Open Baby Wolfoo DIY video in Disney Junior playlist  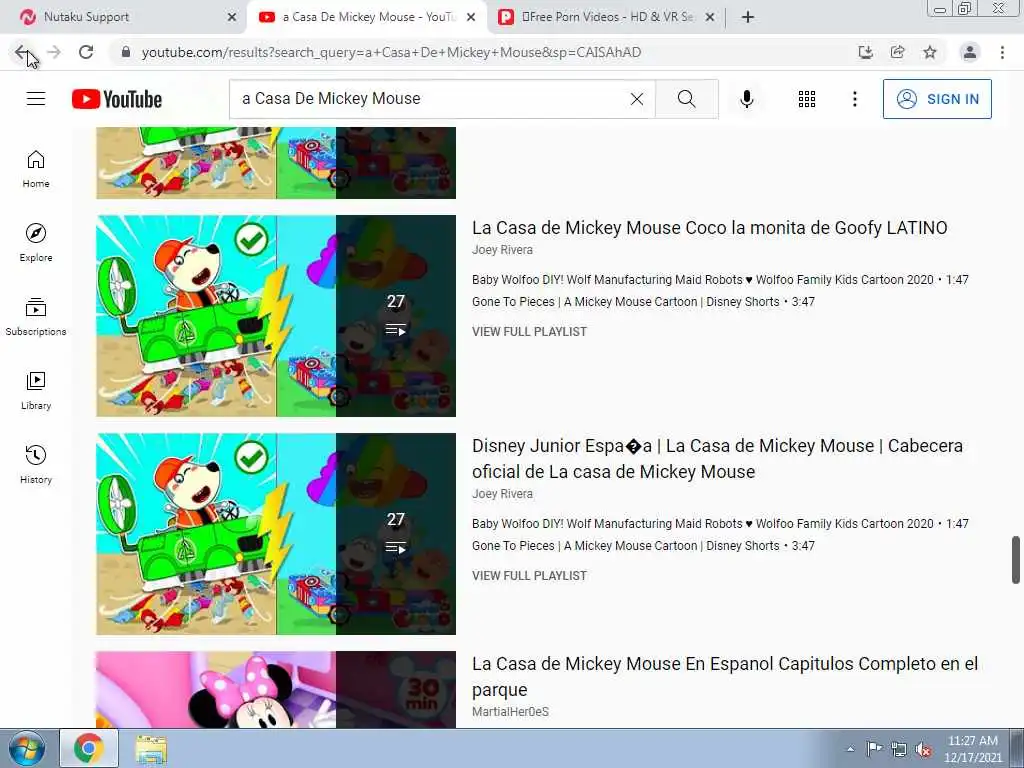pos(720,524)
